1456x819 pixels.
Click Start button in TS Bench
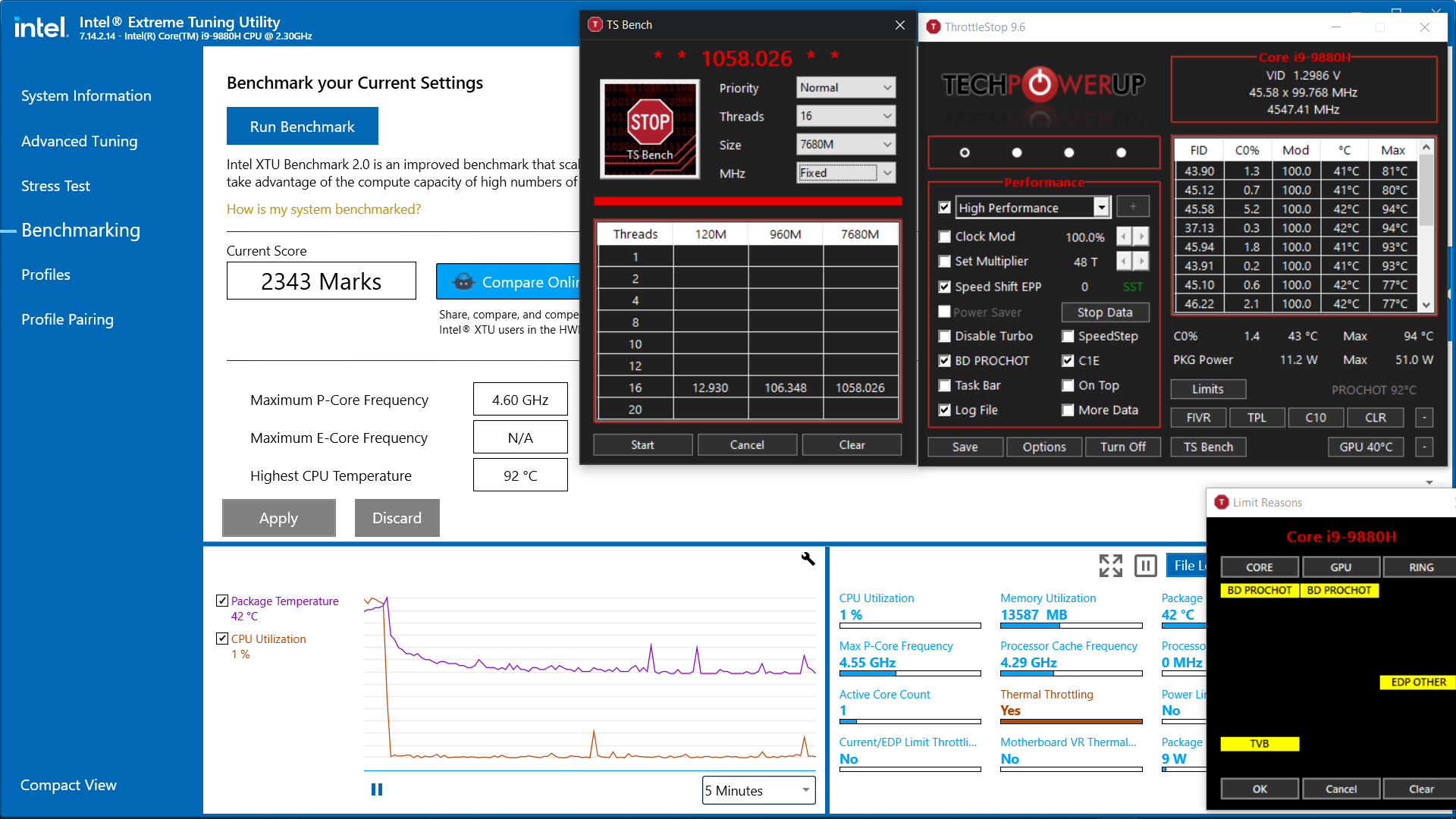point(641,445)
